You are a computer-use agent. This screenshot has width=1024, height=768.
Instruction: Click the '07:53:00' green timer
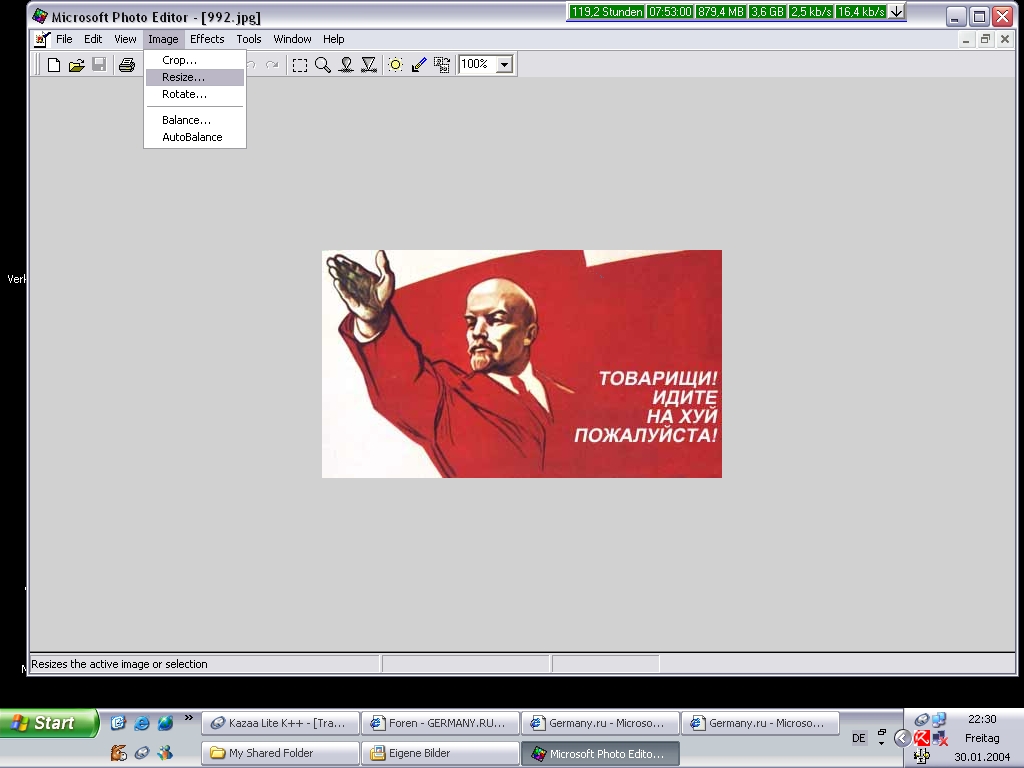670,12
